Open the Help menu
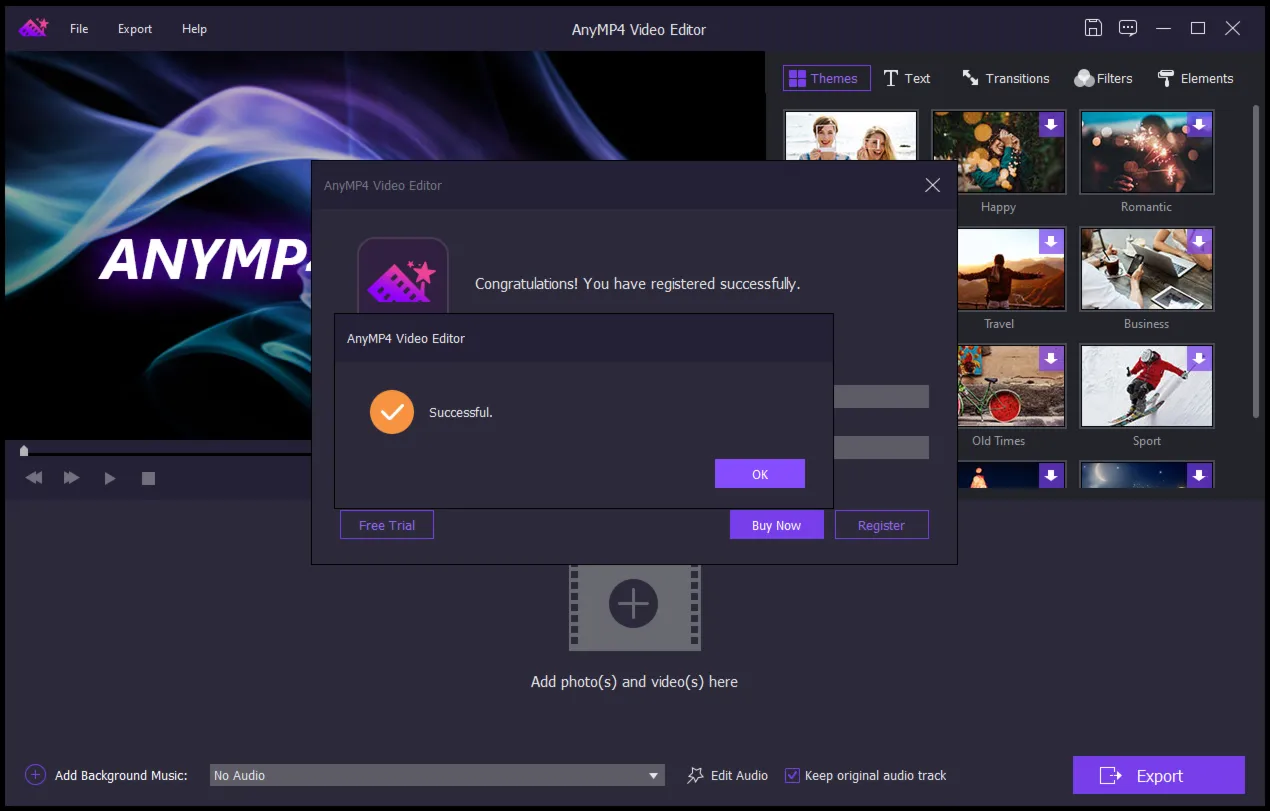Screen dimensions: 1270x811 pyautogui.click(x=194, y=29)
